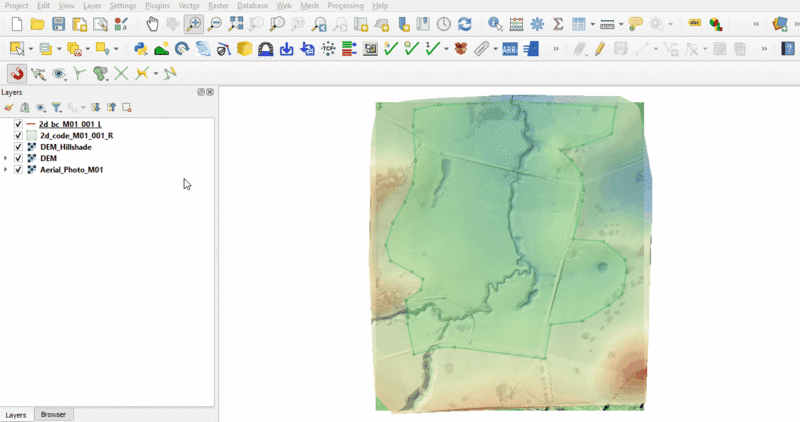This screenshot has width=800, height=422.
Task: Select the 2d_code_M01_001_R layer name
Action: [76, 135]
